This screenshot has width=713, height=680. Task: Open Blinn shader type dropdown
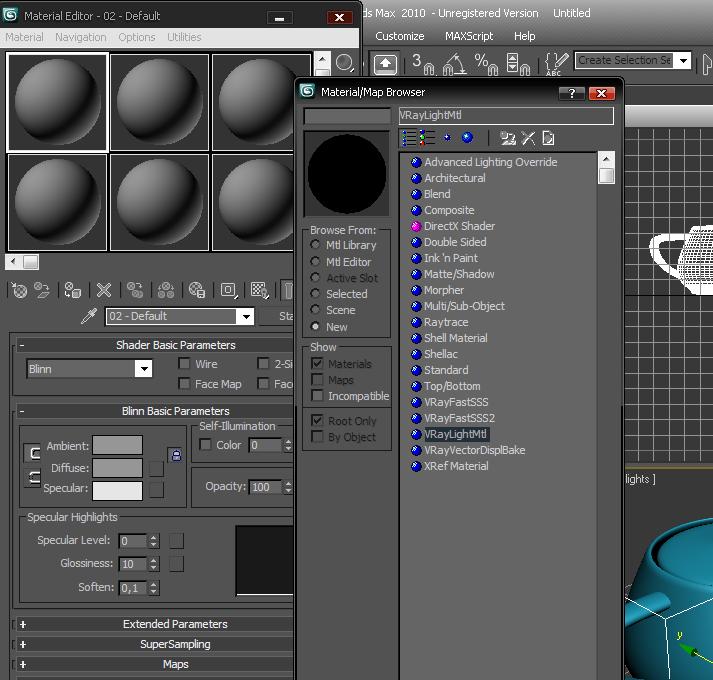[x=144, y=368]
